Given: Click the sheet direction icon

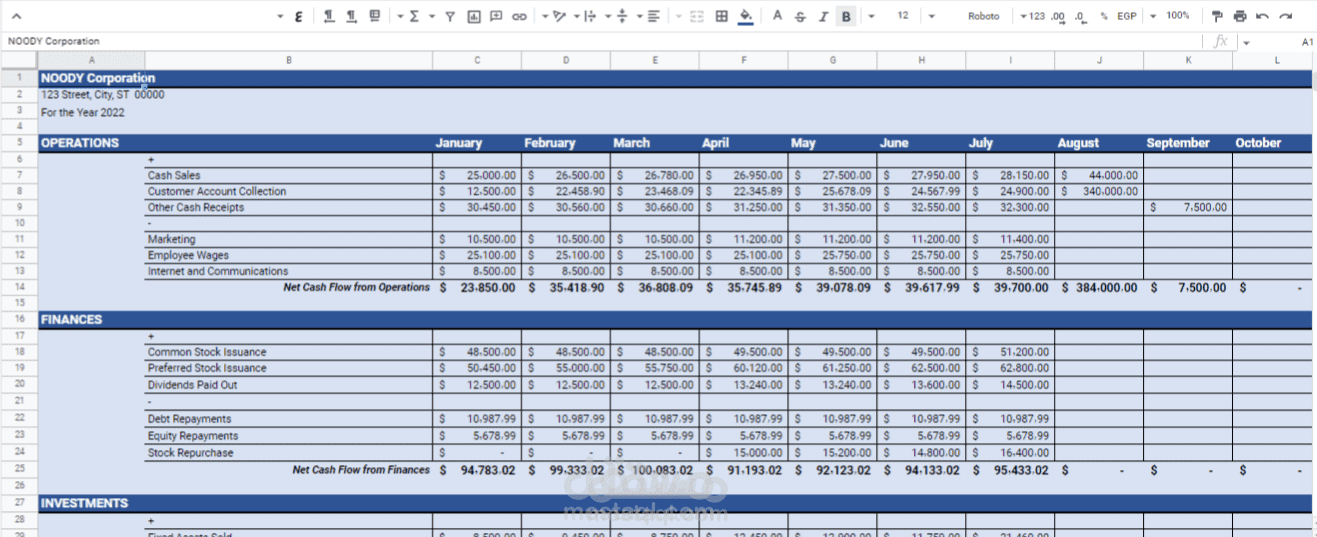Looking at the screenshot, I should pos(375,16).
